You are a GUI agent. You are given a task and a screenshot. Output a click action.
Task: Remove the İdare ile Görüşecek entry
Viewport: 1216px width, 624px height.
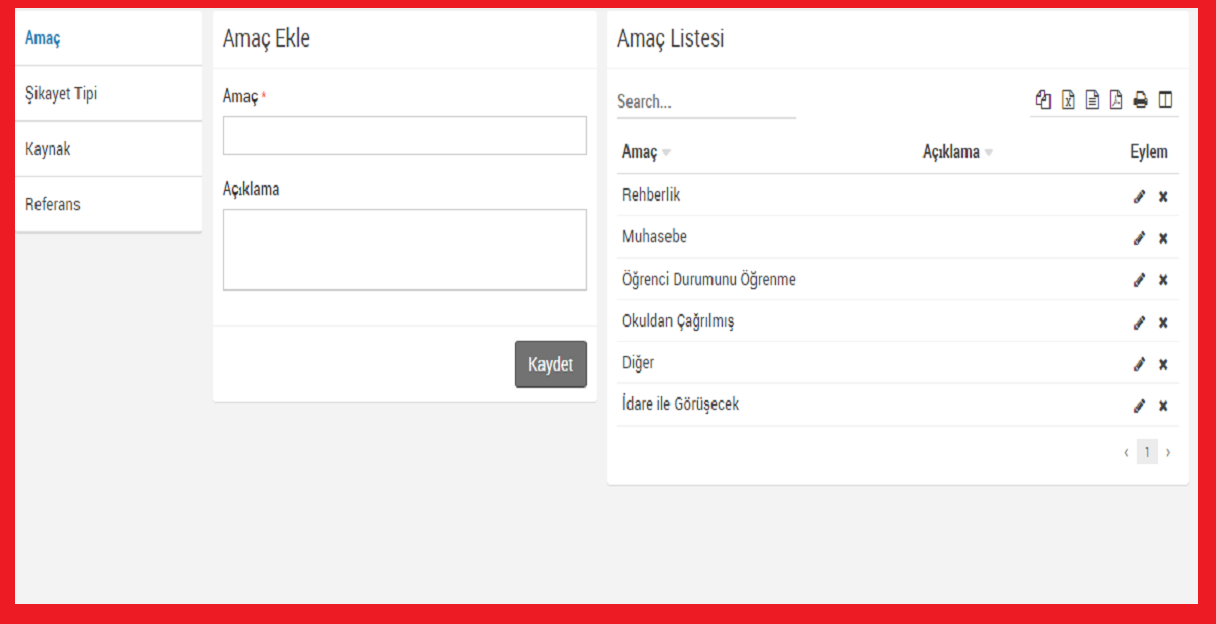tap(1163, 407)
